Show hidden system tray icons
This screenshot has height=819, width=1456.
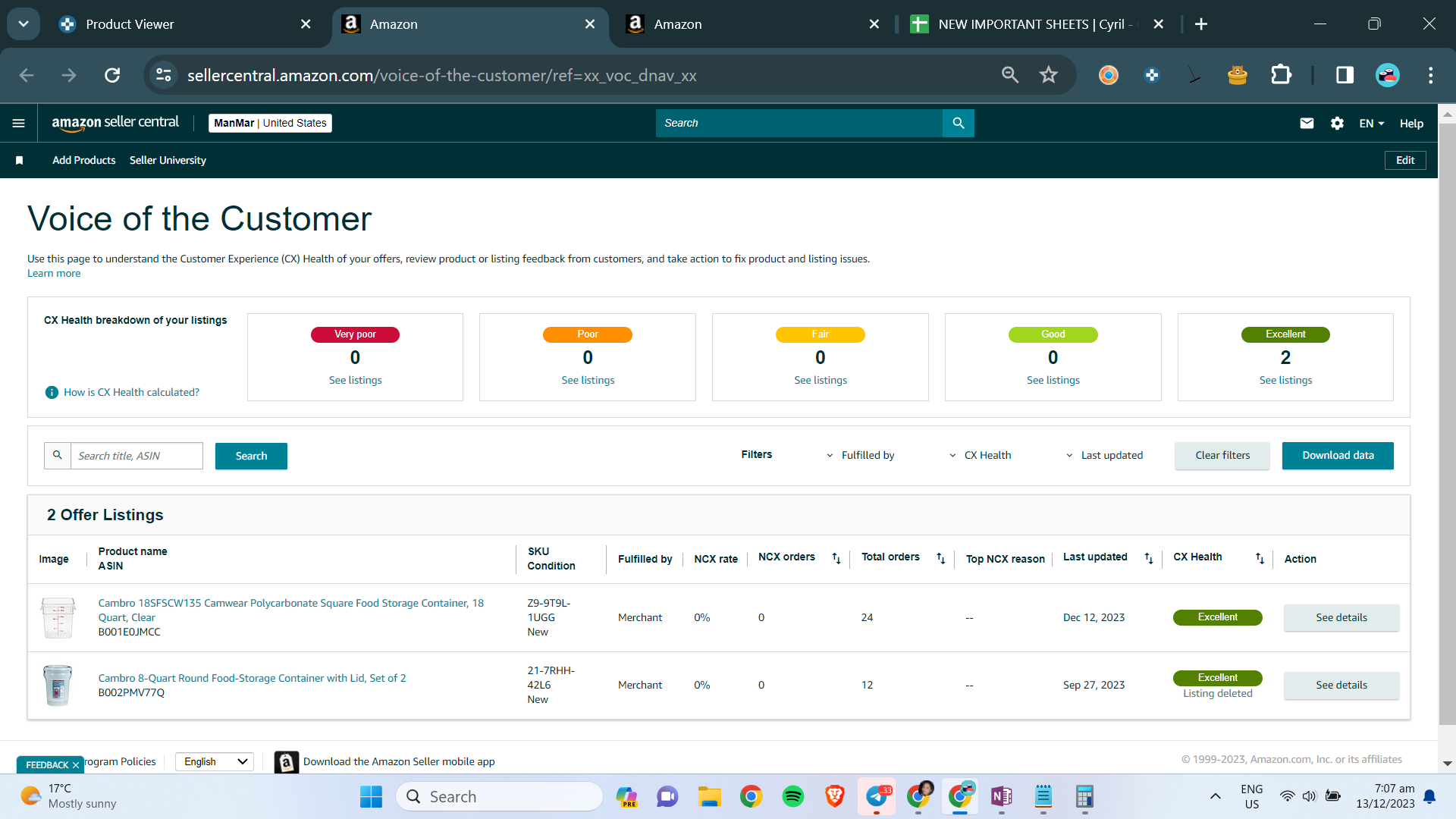point(1215,796)
